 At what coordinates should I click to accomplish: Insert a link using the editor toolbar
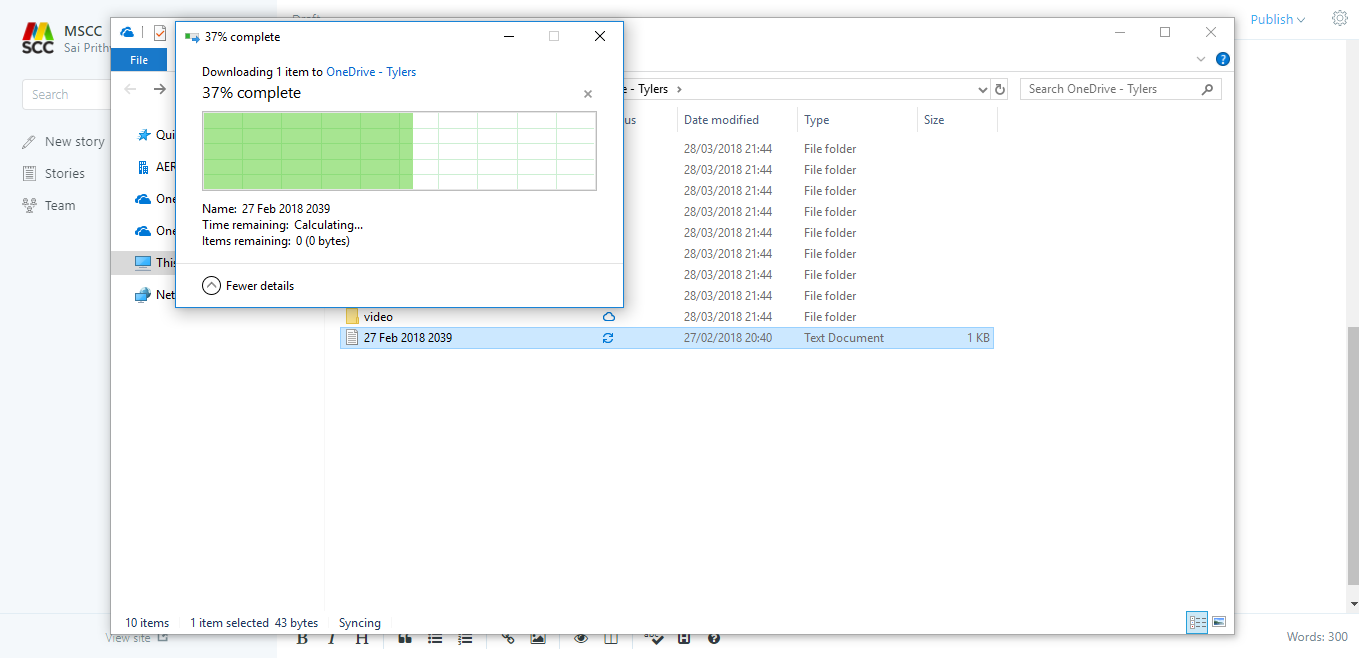(508, 638)
